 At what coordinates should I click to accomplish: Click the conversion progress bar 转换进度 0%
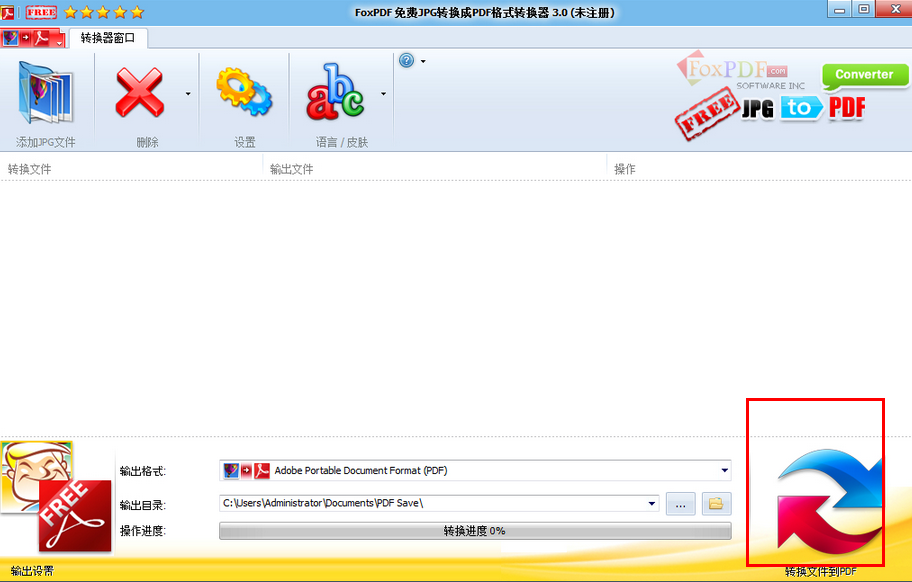tap(475, 531)
